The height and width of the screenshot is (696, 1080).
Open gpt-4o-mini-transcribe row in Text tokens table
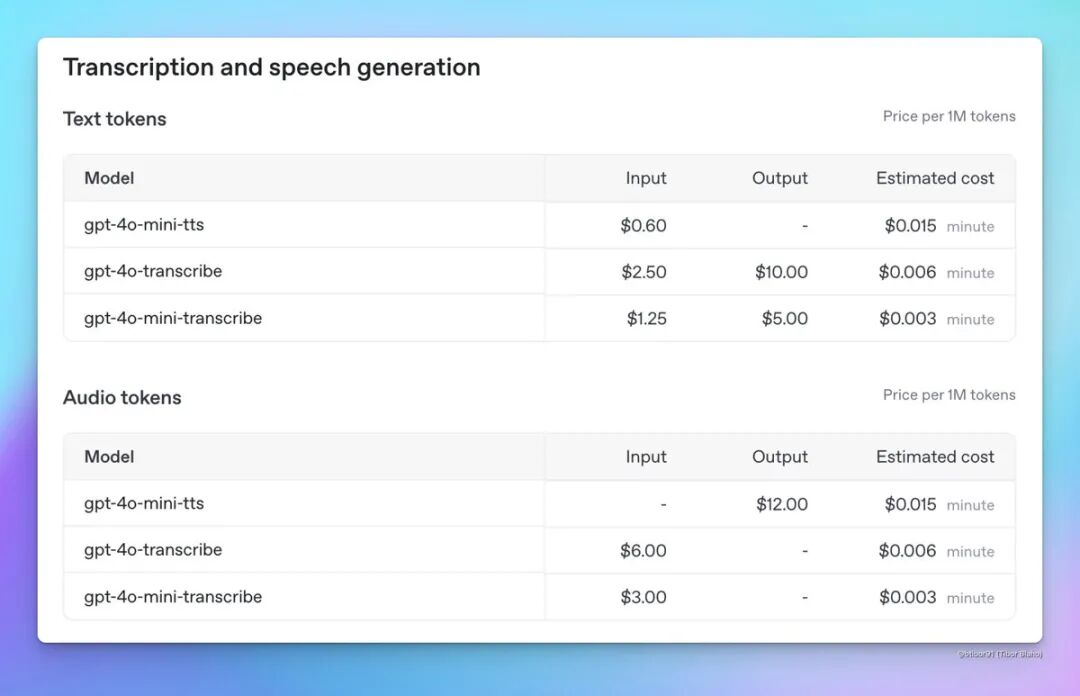(173, 319)
